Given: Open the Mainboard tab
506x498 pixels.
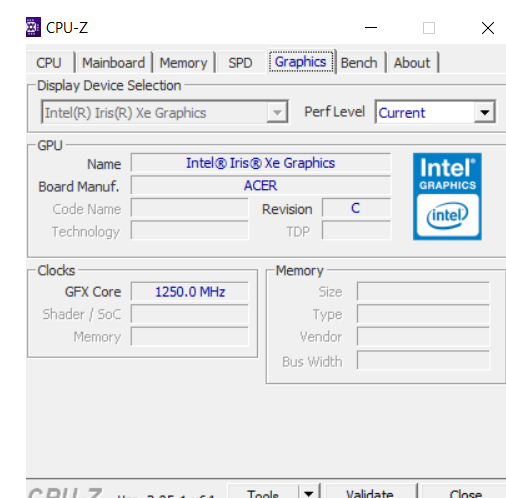Looking at the screenshot, I should [x=113, y=63].
